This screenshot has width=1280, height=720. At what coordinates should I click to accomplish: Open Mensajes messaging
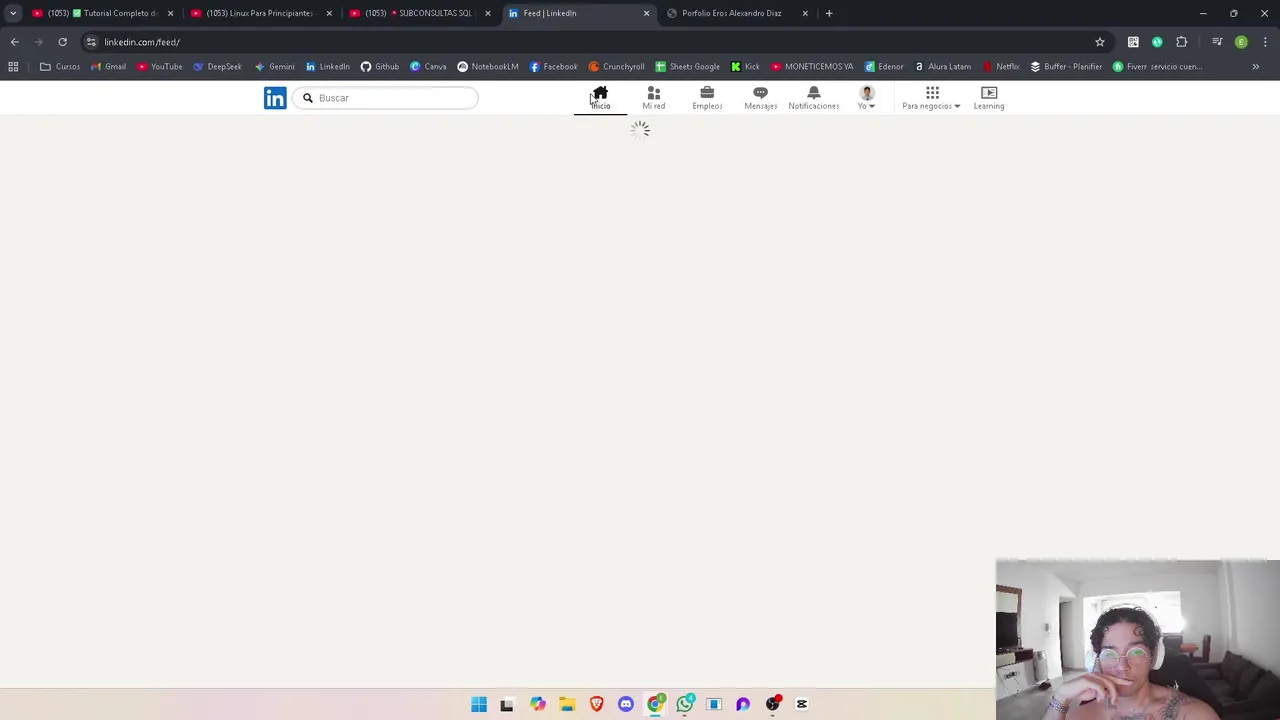pos(760,98)
